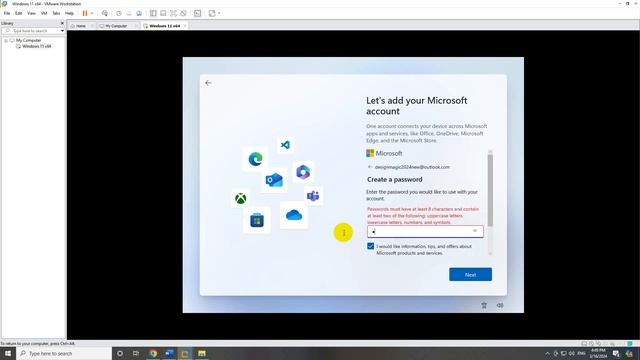Click the Library search field
The height and width of the screenshot is (360, 640).
(x=30, y=31)
